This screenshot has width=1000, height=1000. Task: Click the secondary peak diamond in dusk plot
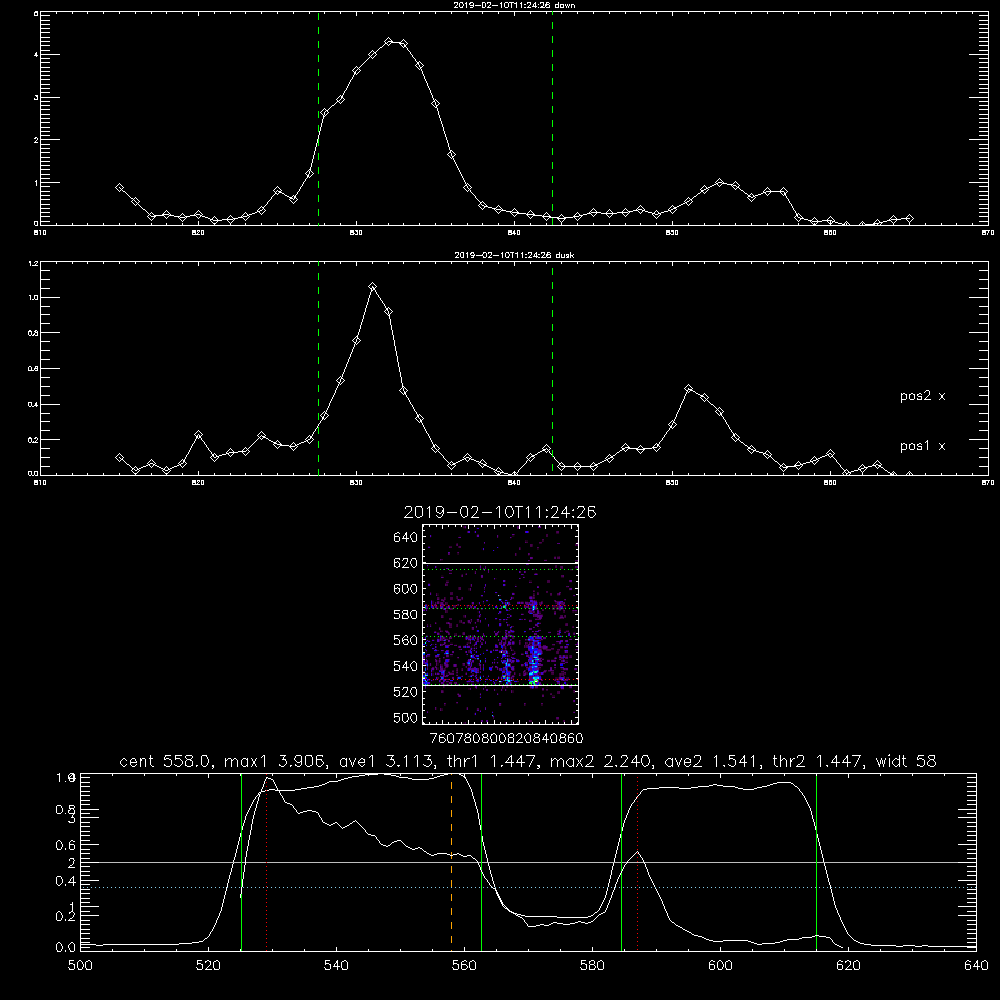coord(688,388)
